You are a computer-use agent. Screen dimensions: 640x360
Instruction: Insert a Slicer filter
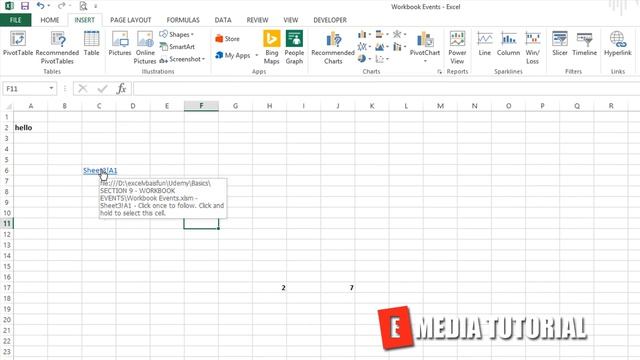pyautogui.click(x=560, y=43)
